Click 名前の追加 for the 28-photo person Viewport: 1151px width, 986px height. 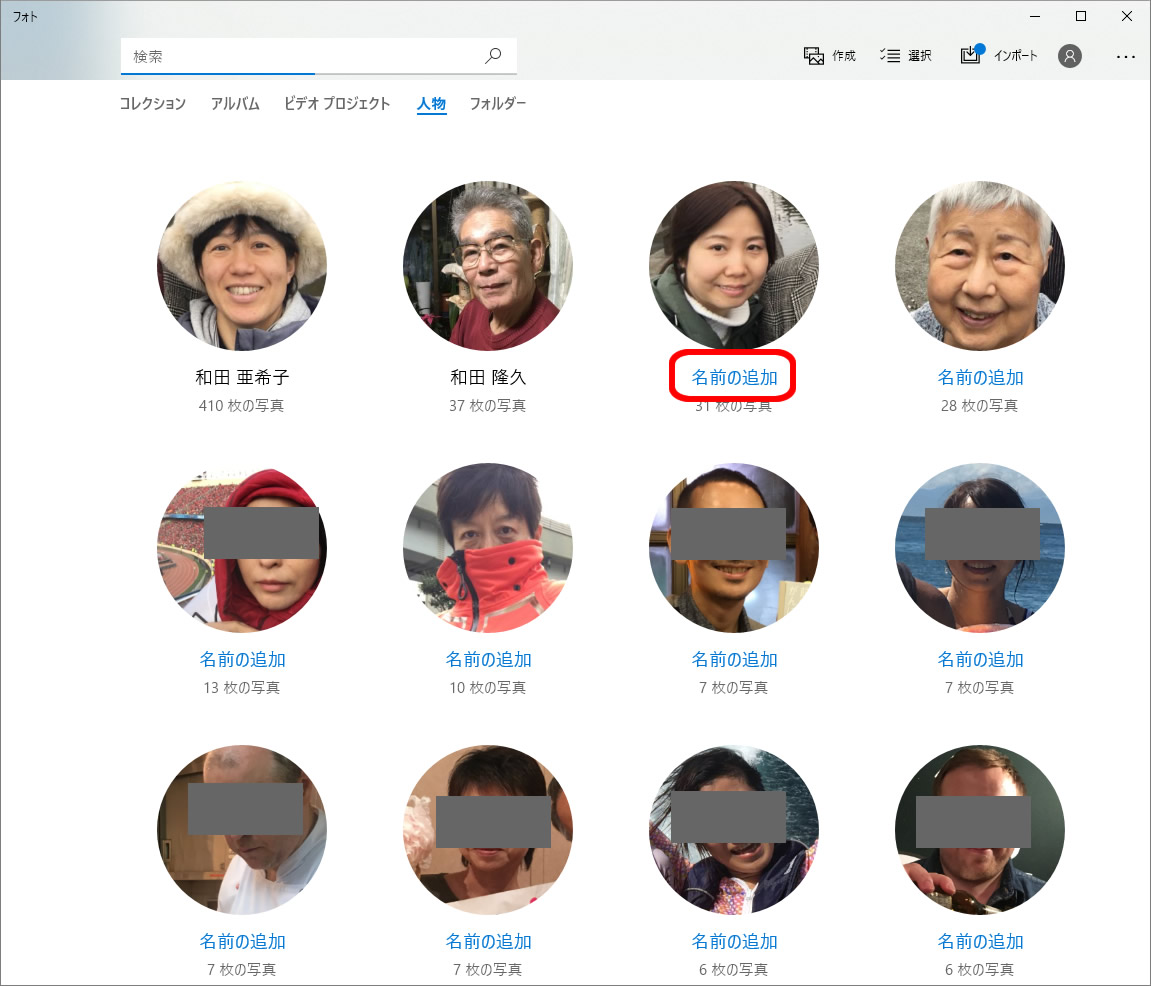click(980, 378)
